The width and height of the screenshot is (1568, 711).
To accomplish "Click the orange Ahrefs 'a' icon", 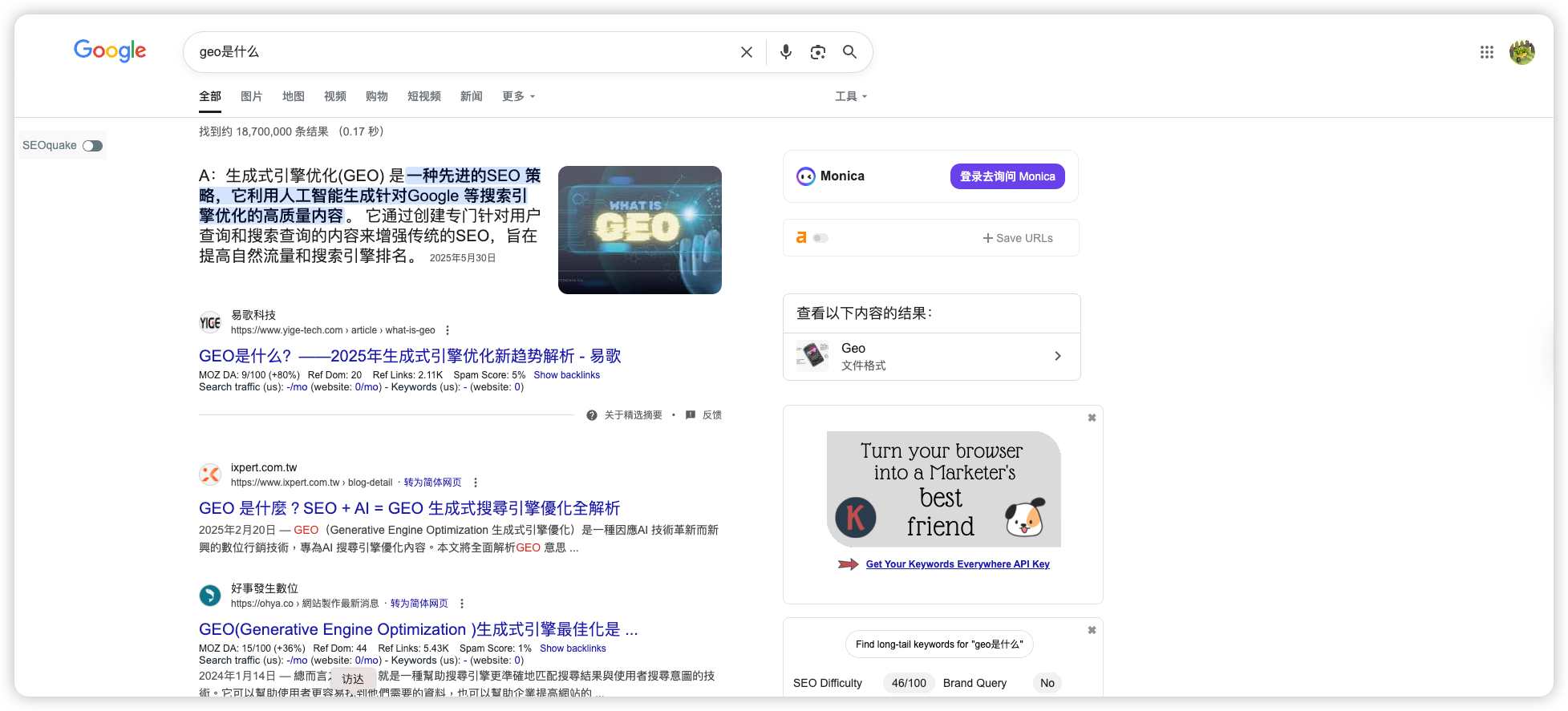I will coord(801,238).
